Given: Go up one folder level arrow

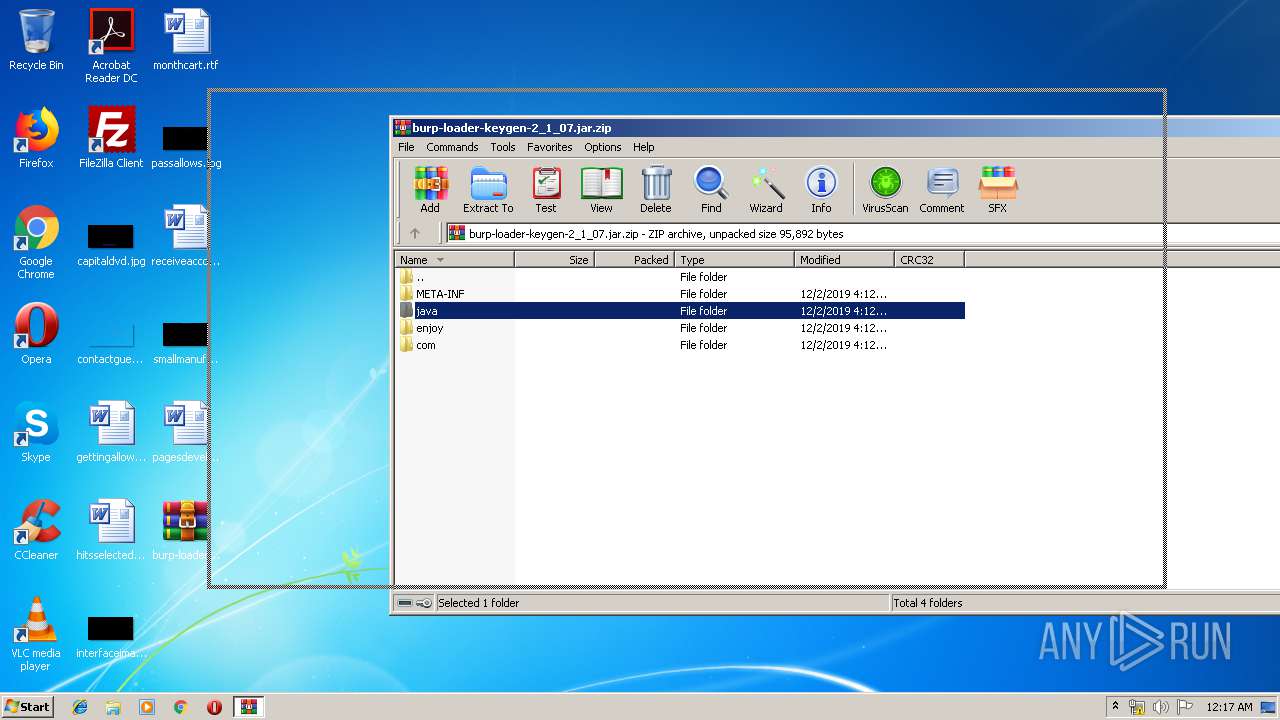Looking at the screenshot, I should tap(415, 234).
